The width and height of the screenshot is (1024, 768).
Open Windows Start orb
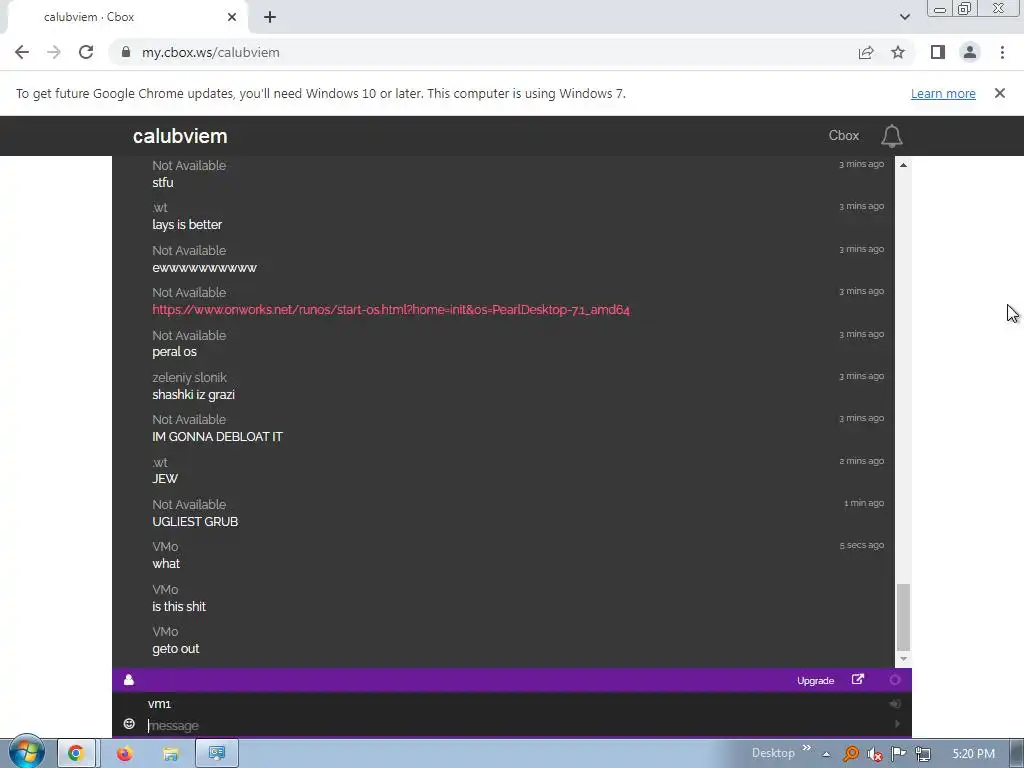(x=27, y=752)
